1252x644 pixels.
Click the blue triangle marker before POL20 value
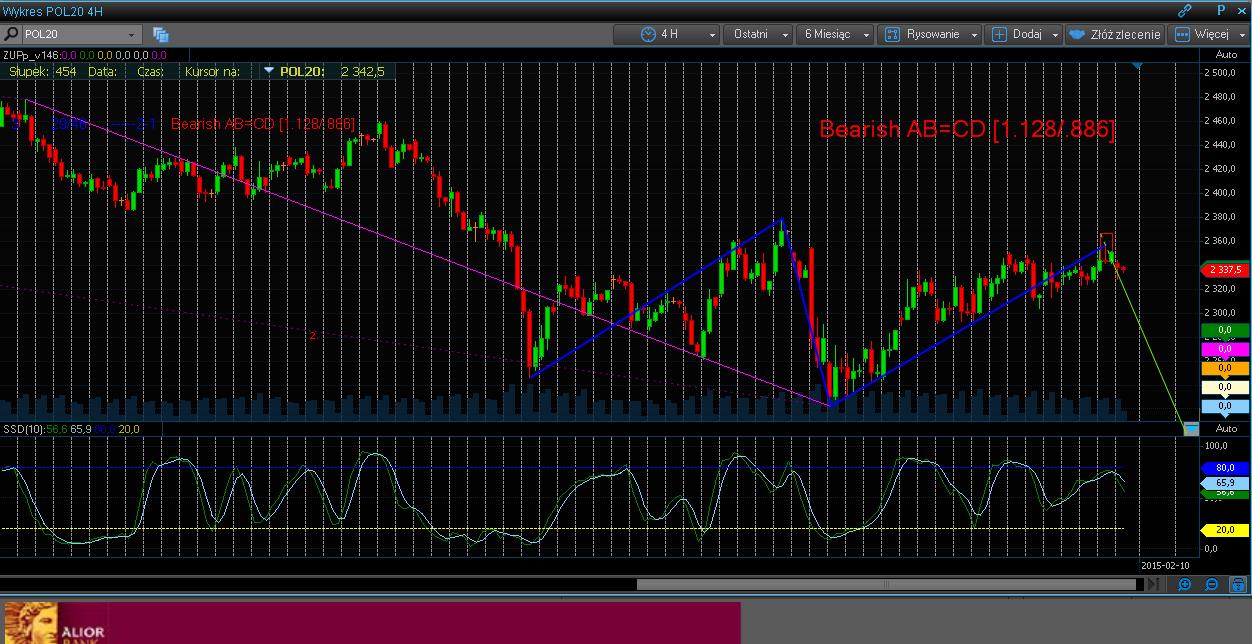click(x=268, y=71)
